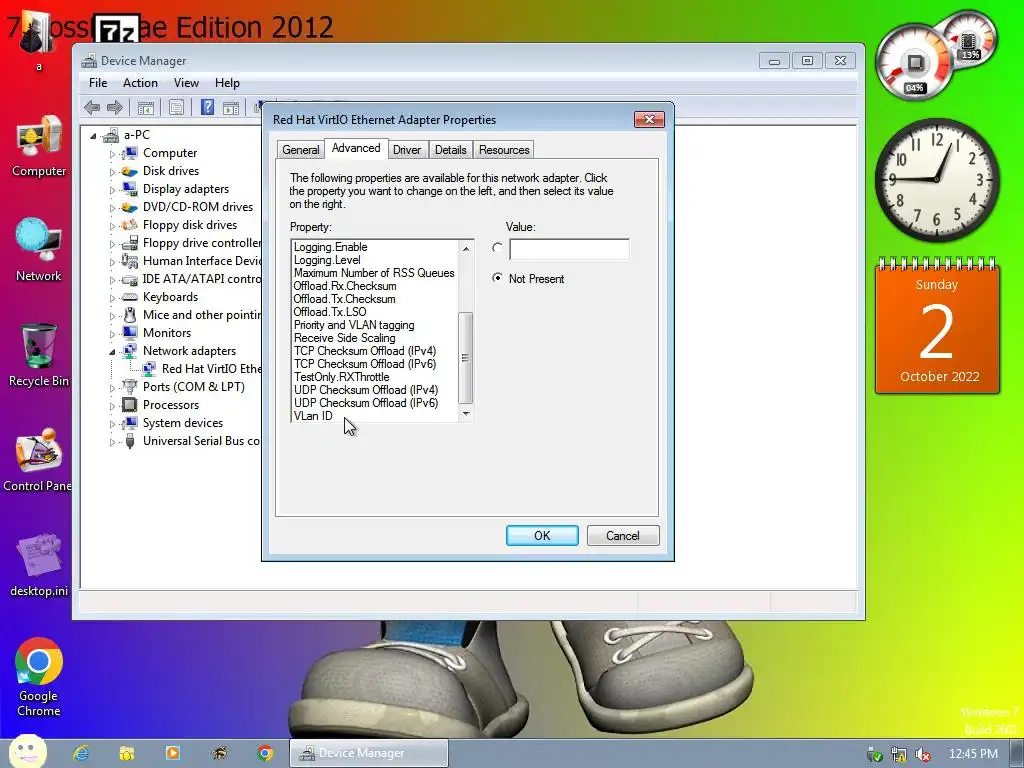Switch to the Resources tab
1024x768 pixels.
[x=504, y=150]
